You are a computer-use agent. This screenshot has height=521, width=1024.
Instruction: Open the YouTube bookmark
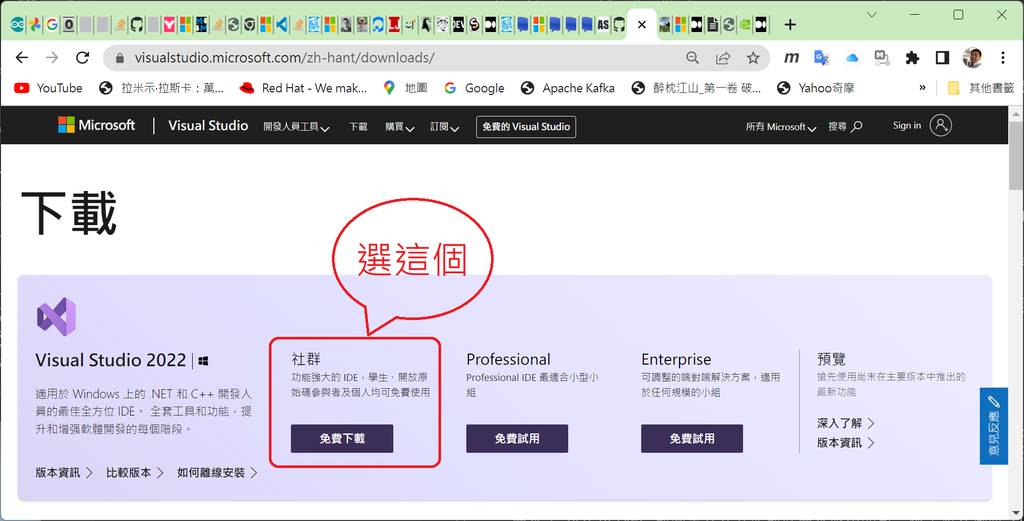(48, 88)
